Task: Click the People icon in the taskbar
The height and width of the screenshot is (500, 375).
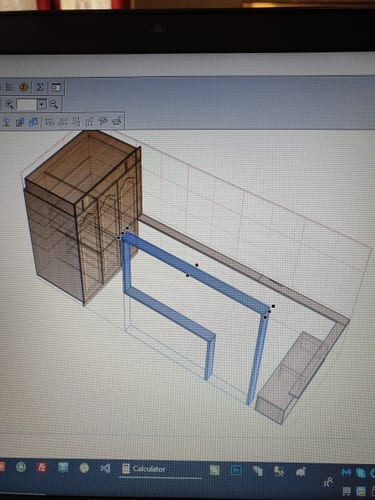Action: (x=328, y=482)
